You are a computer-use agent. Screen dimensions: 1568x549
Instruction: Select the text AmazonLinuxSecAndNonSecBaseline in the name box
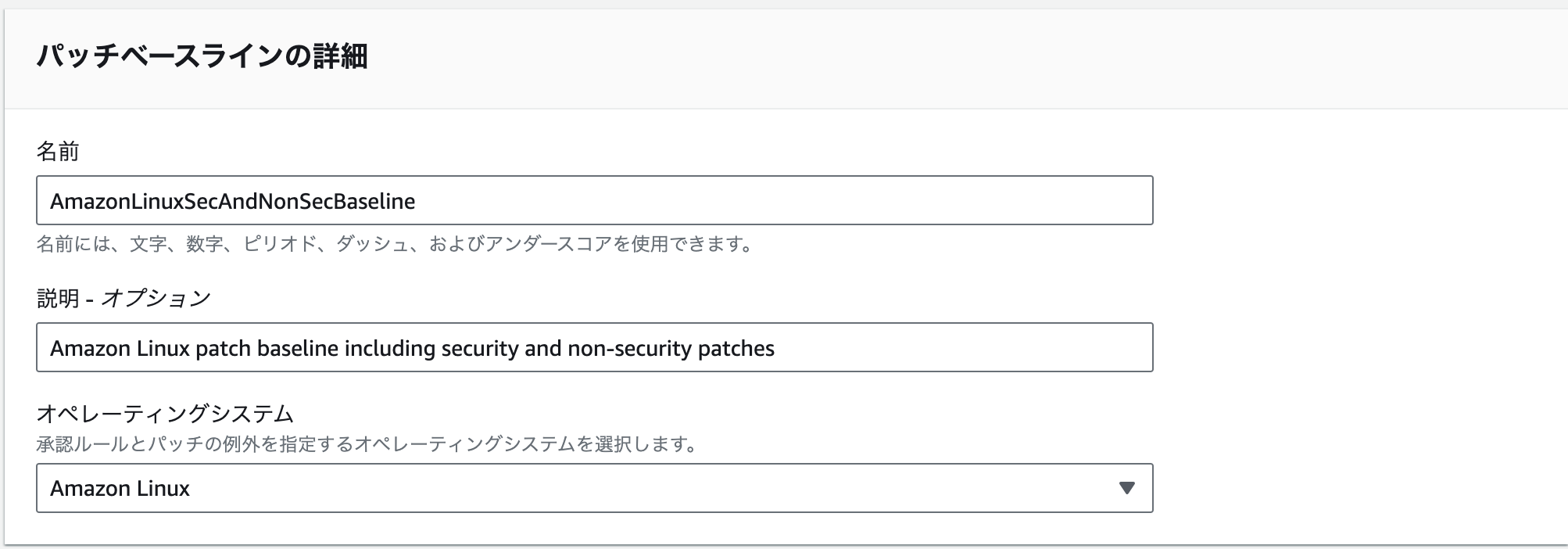[x=231, y=202]
